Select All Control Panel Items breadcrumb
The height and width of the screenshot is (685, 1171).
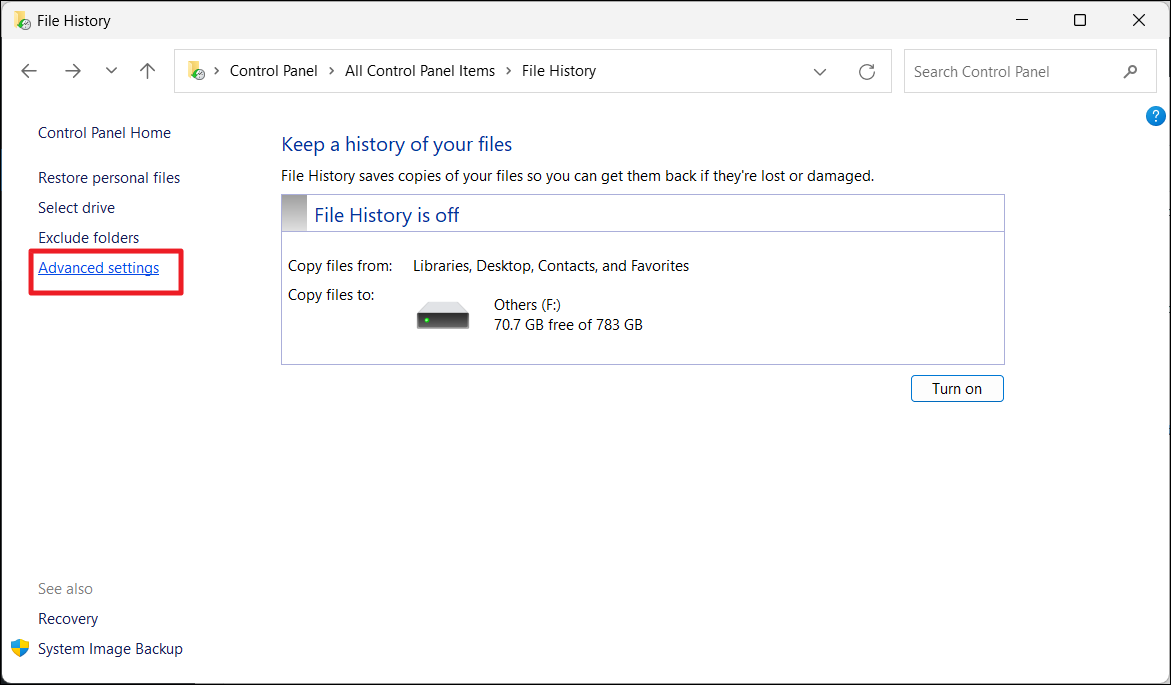[x=419, y=71]
